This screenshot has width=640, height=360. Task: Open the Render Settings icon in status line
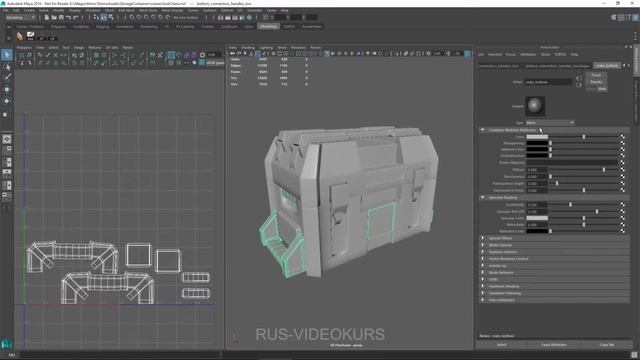242,18
